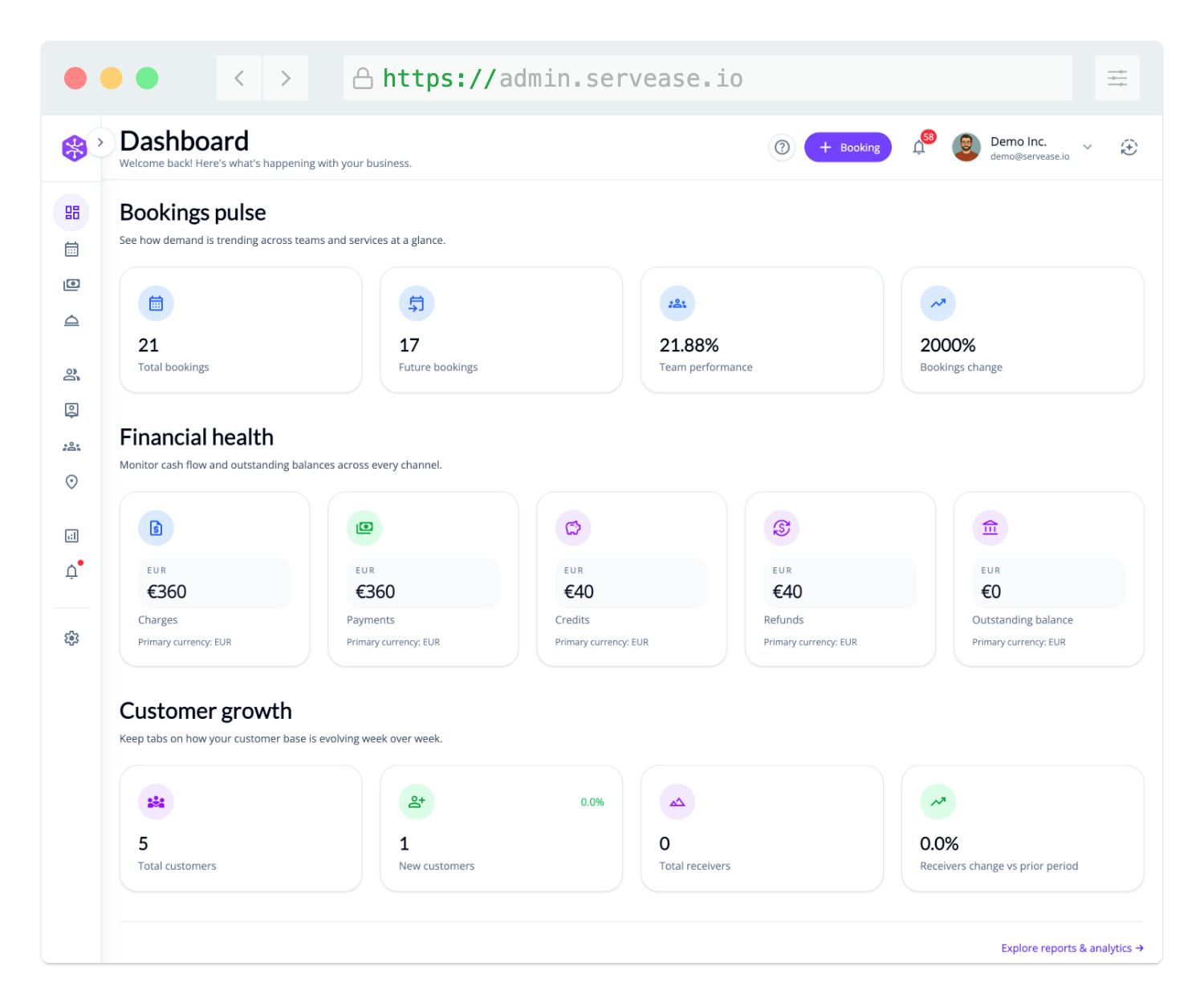
Task: Click the 21 Total bookings value
Action: click(148, 346)
